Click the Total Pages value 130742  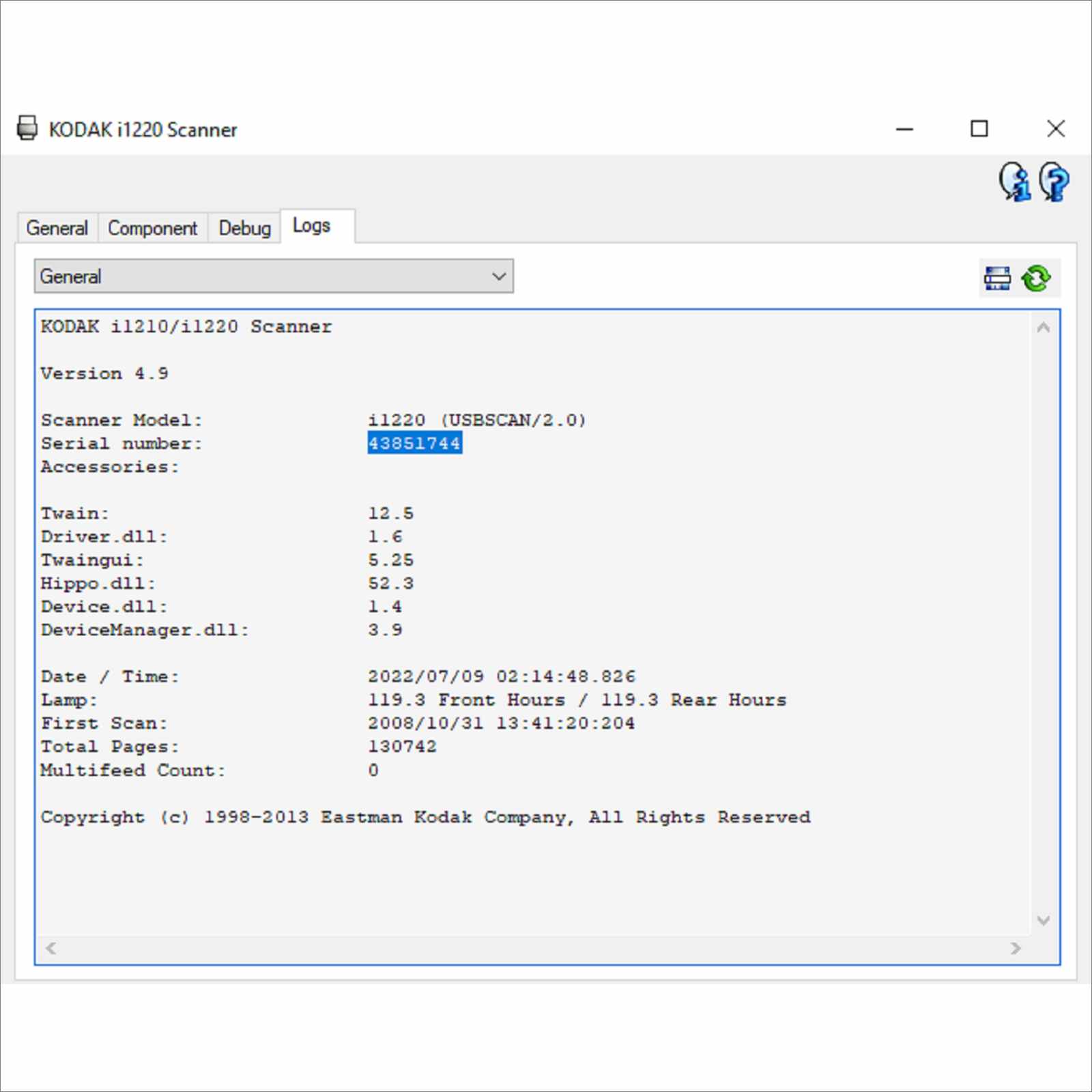click(402, 747)
